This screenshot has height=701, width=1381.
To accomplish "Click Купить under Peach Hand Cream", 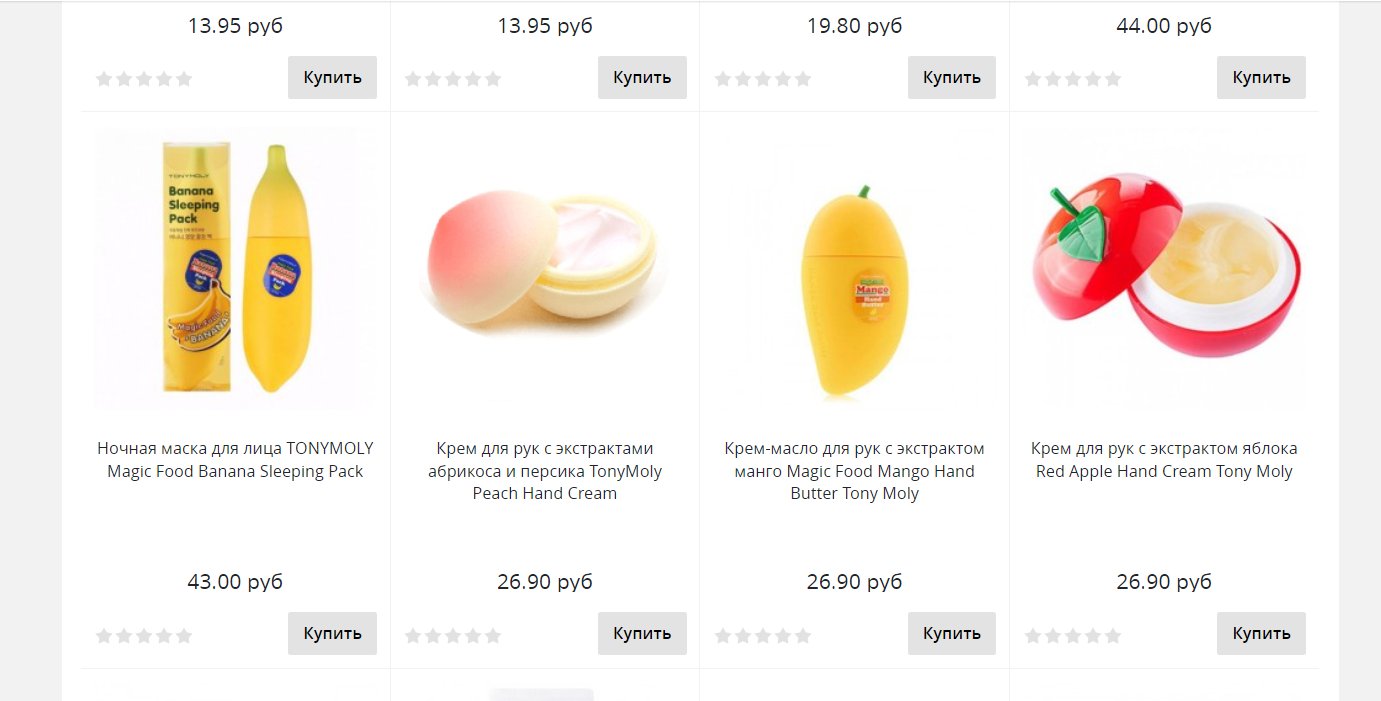I will click(642, 633).
